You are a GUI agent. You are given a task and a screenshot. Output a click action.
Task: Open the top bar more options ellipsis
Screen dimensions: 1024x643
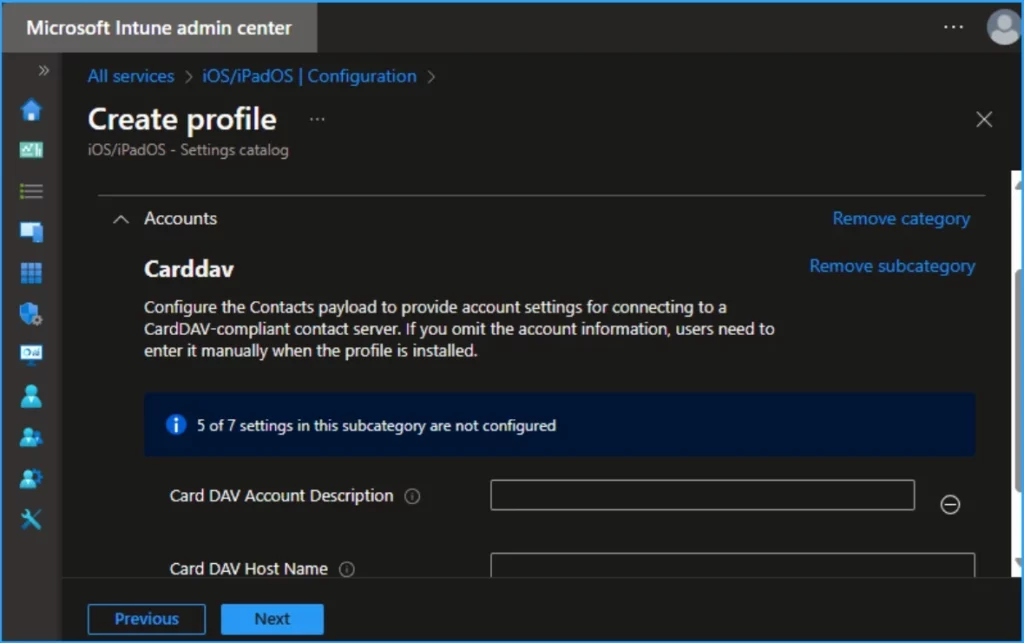[x=953, y=27]
